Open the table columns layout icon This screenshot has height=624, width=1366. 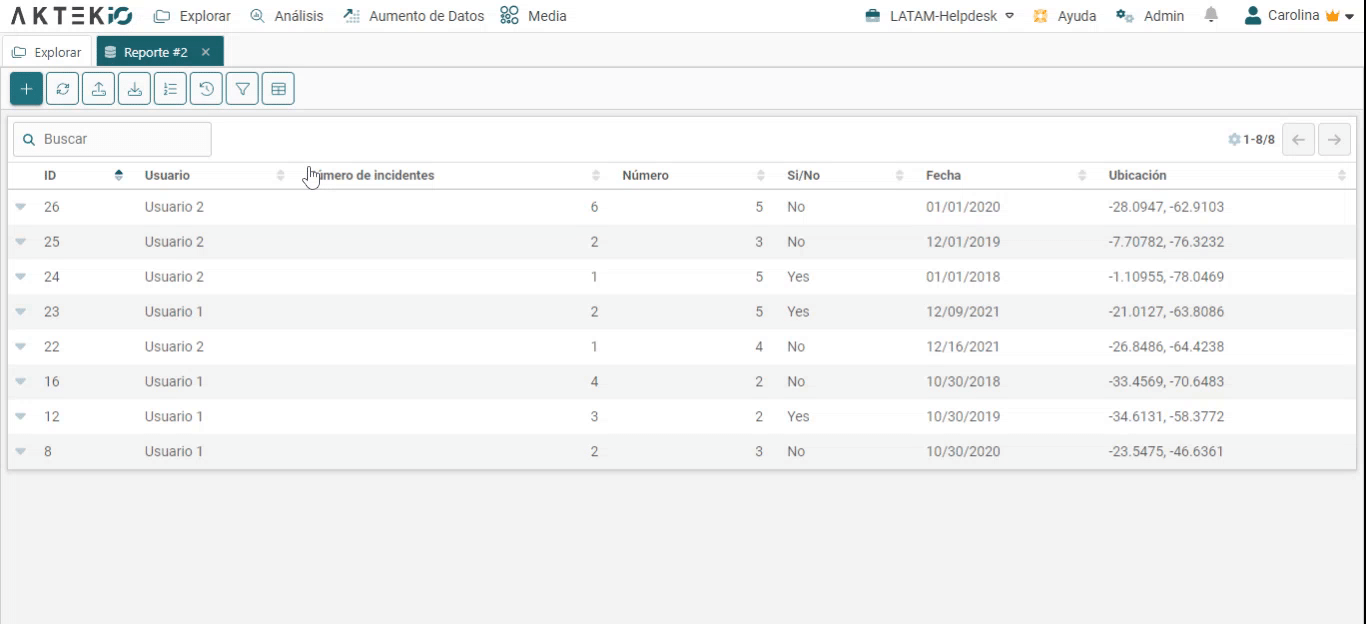click(x=278, y=89)
